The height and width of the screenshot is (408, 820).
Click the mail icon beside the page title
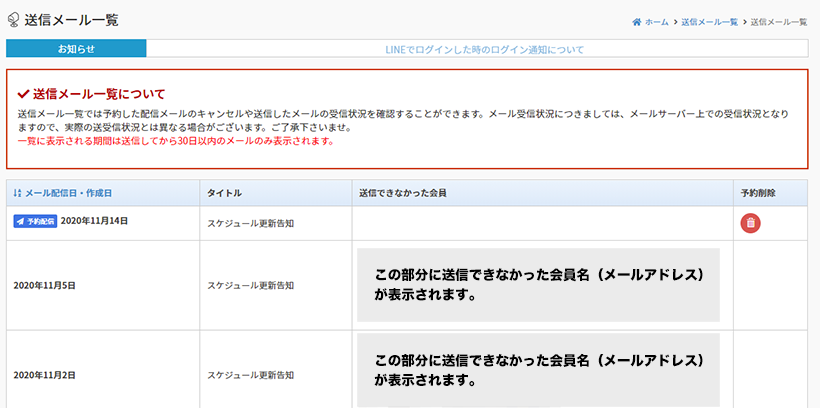pos(12,20)
